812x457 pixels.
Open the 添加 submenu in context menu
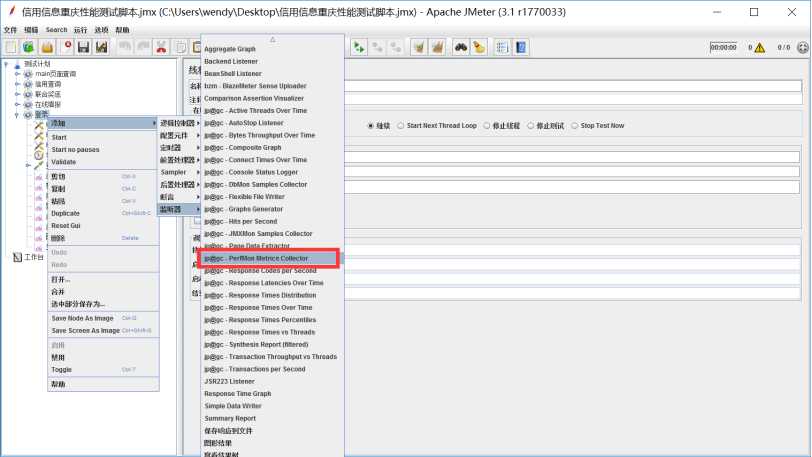tap(103, 123)
